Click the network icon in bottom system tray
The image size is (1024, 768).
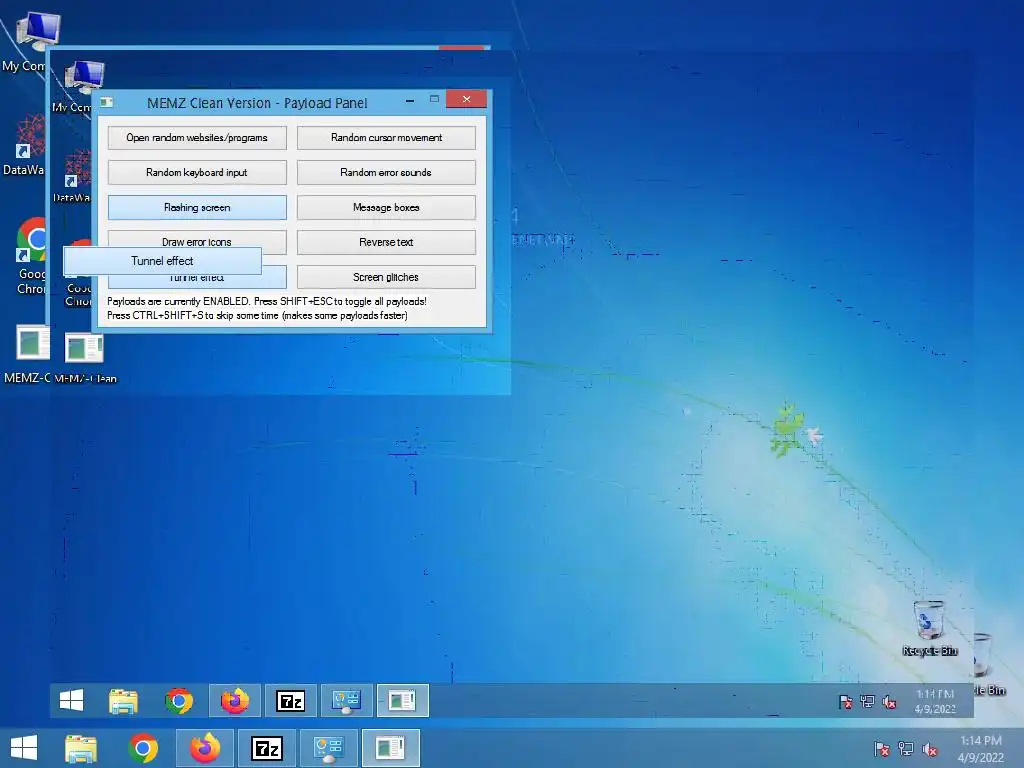pyautogui.click(x=906, y=749)
